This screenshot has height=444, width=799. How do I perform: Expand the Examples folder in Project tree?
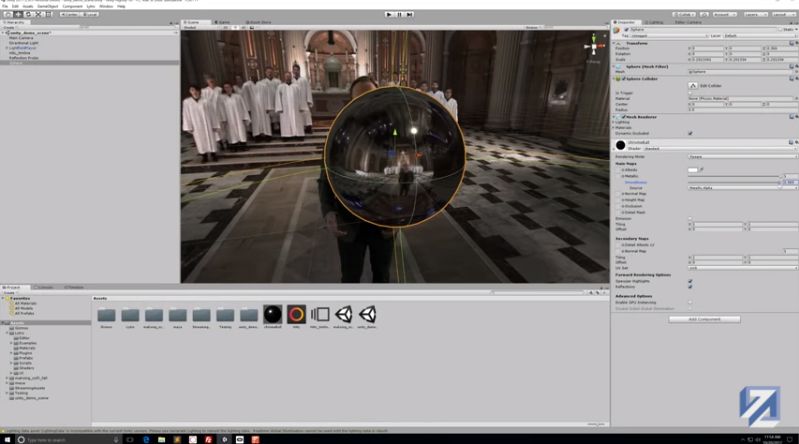(x=11, y=343)
